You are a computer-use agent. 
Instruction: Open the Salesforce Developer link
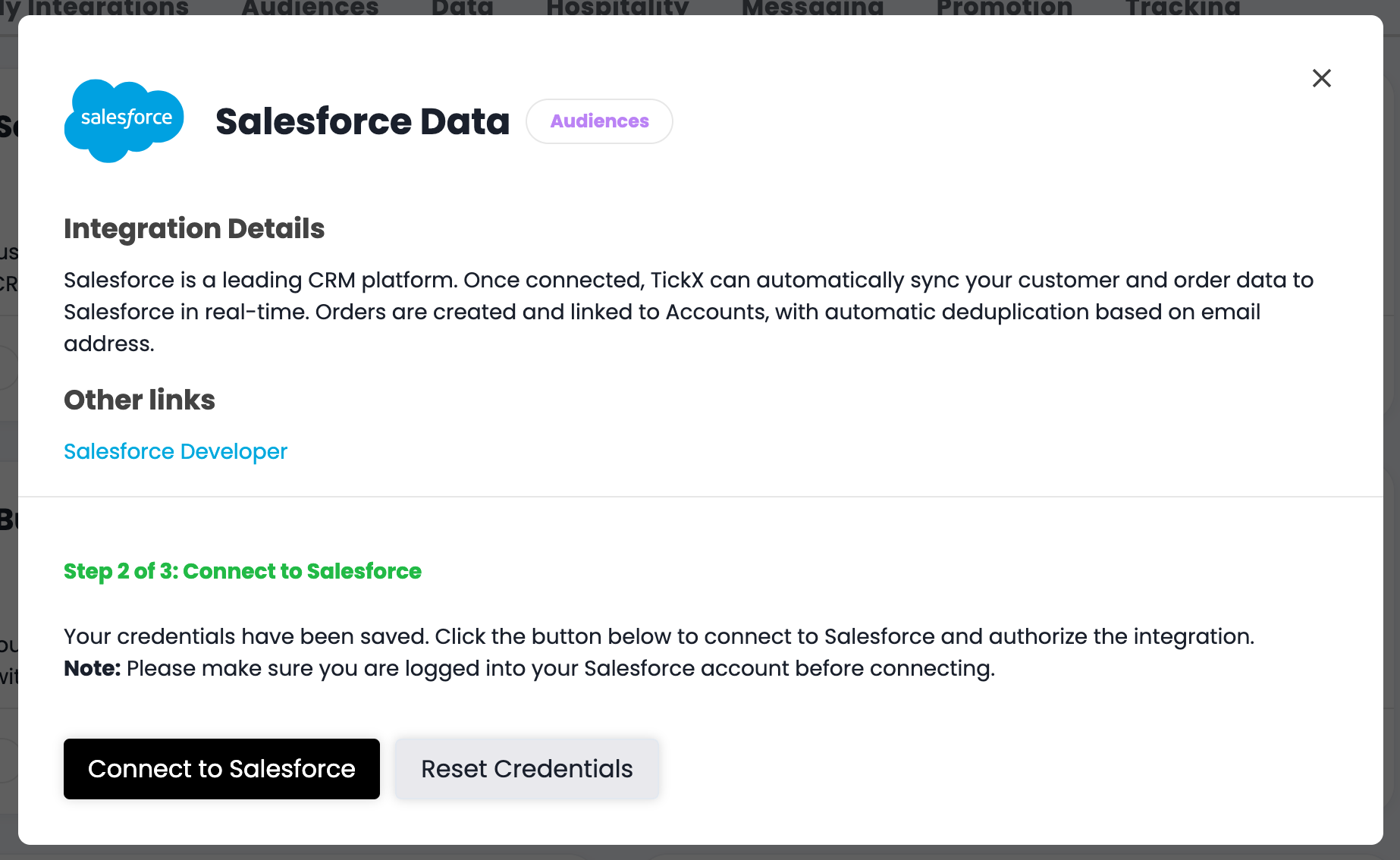(x=175, y=451)
